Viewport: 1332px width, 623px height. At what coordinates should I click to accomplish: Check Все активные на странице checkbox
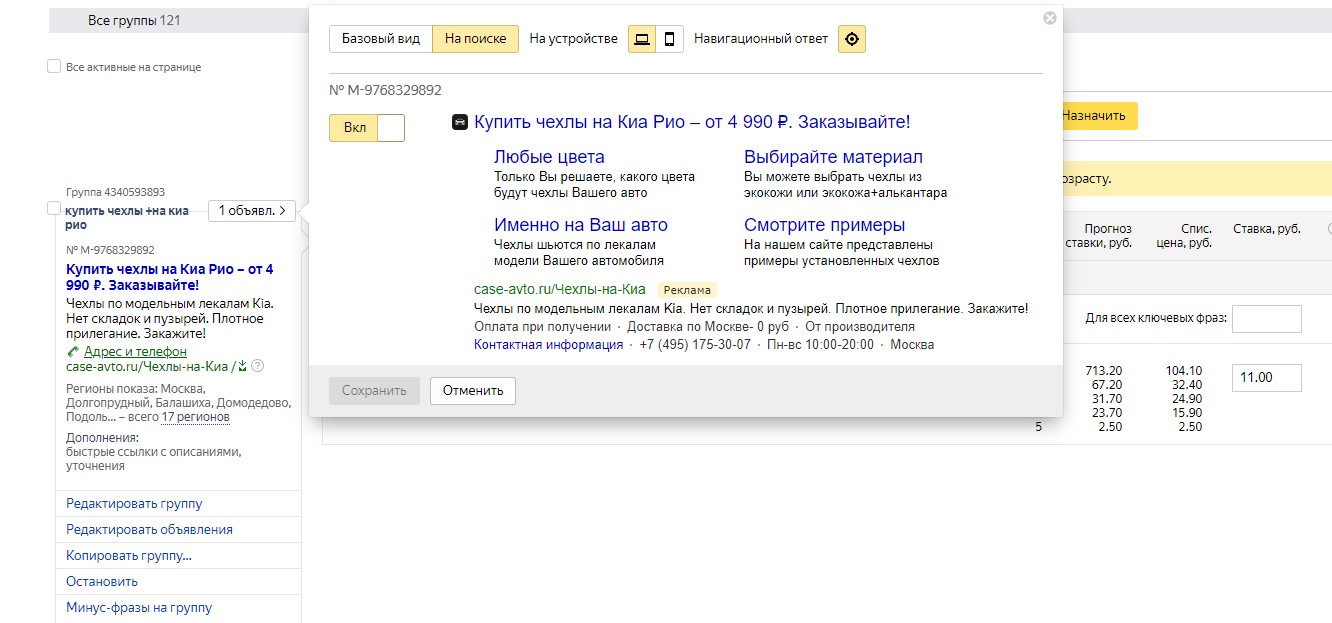54,67
